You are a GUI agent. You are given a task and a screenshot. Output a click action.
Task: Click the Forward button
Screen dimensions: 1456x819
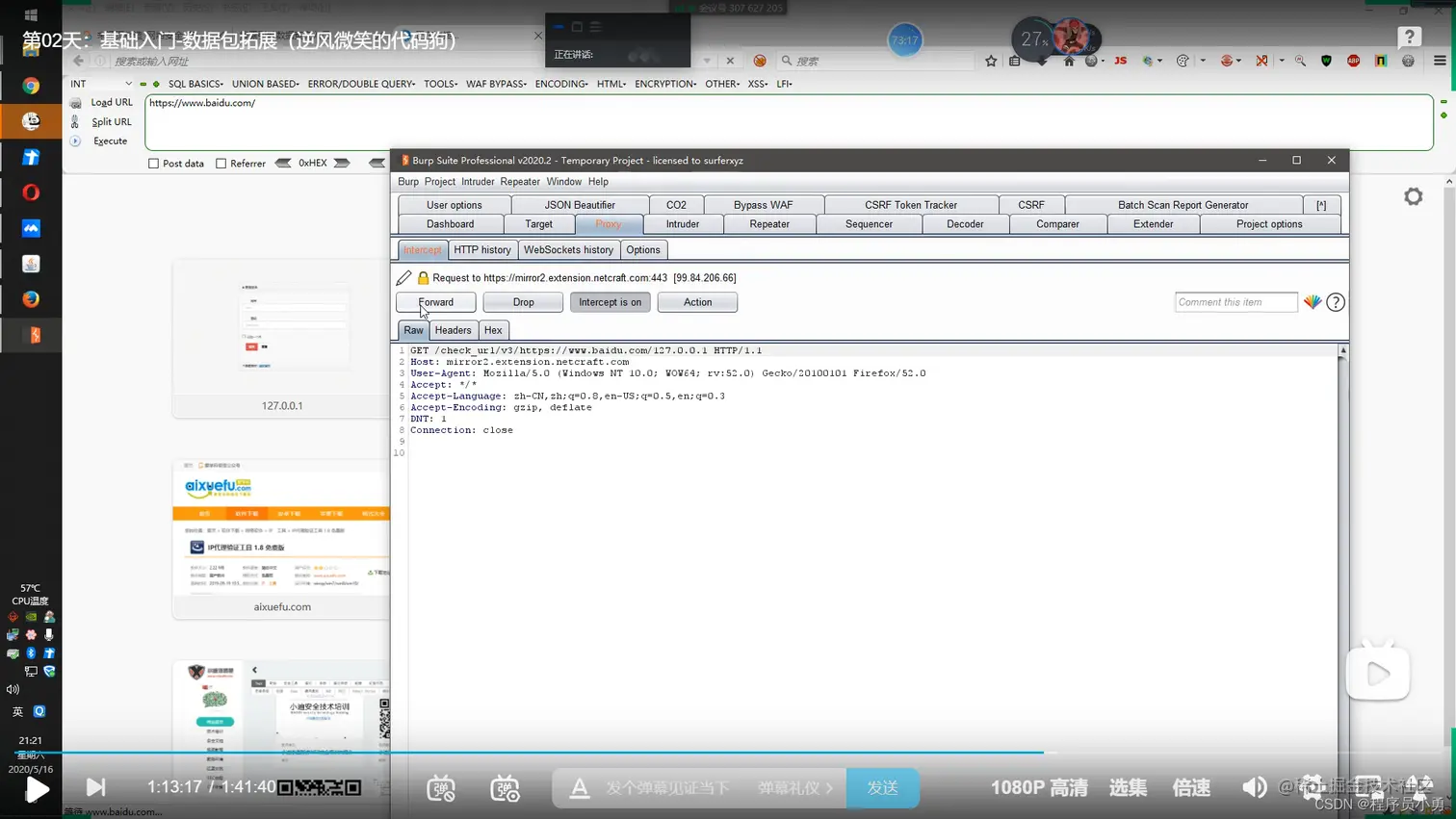click(436, 302)
